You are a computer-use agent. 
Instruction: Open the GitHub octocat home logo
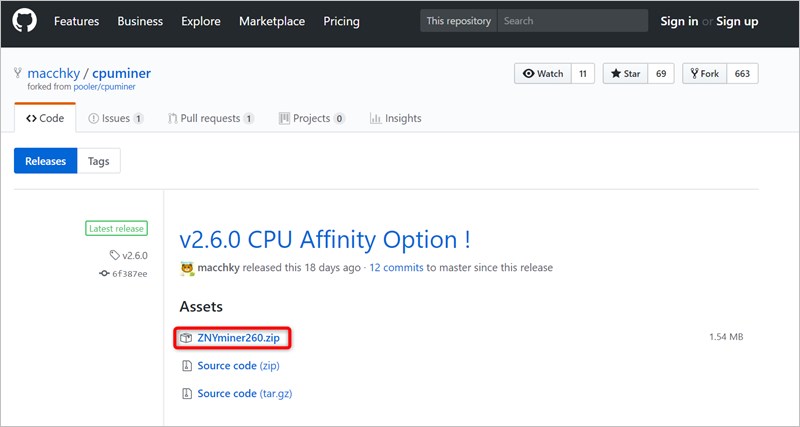[24, 21]
